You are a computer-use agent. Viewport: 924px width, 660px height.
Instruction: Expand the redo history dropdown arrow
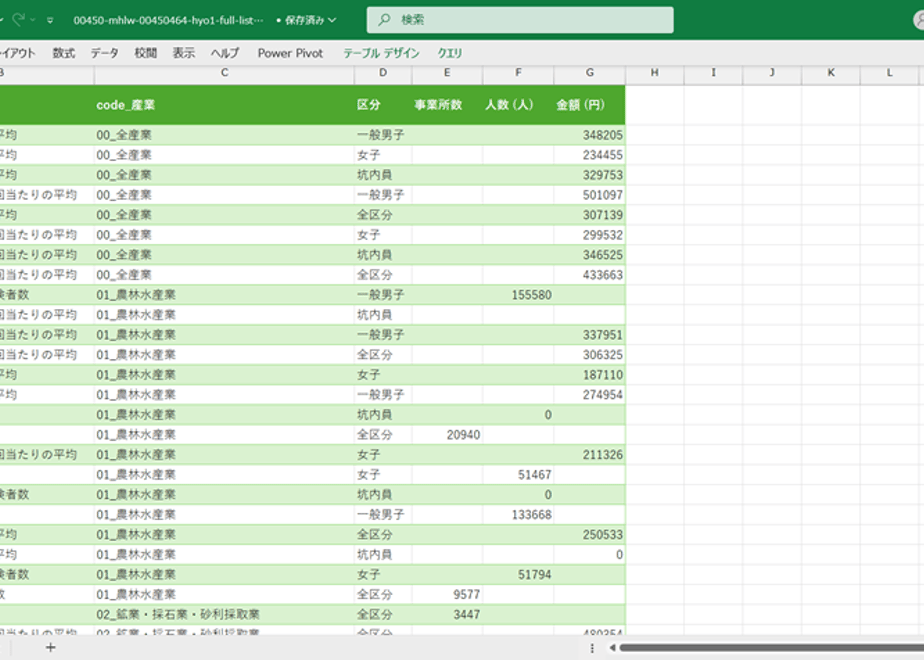[x=33, y=20]
